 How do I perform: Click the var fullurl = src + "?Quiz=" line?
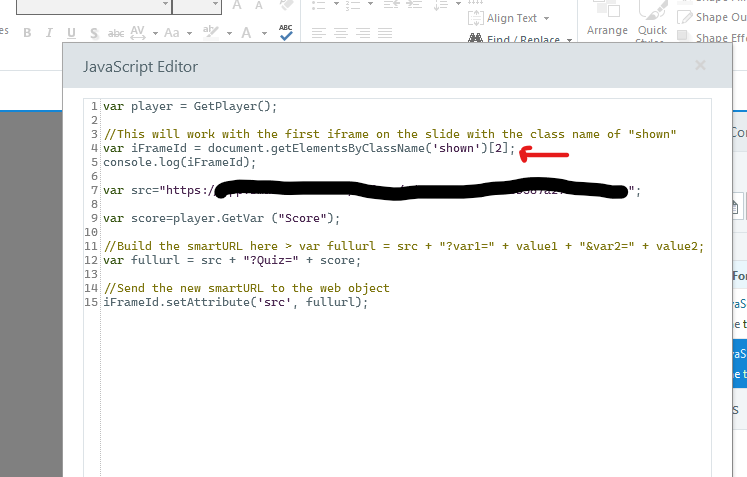[x=232, y=260]
